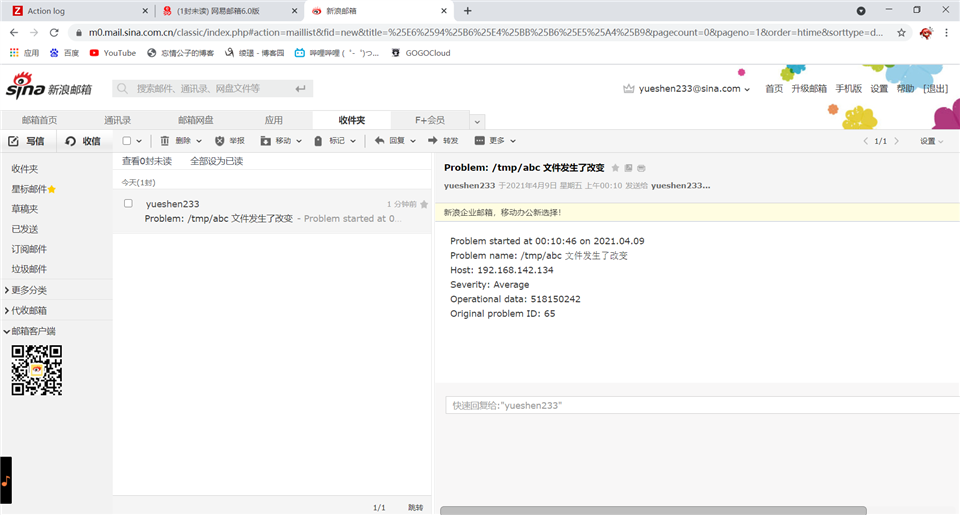Click the music note widget at bottom left
Screen dimensions: 960x515
(6, 480)
